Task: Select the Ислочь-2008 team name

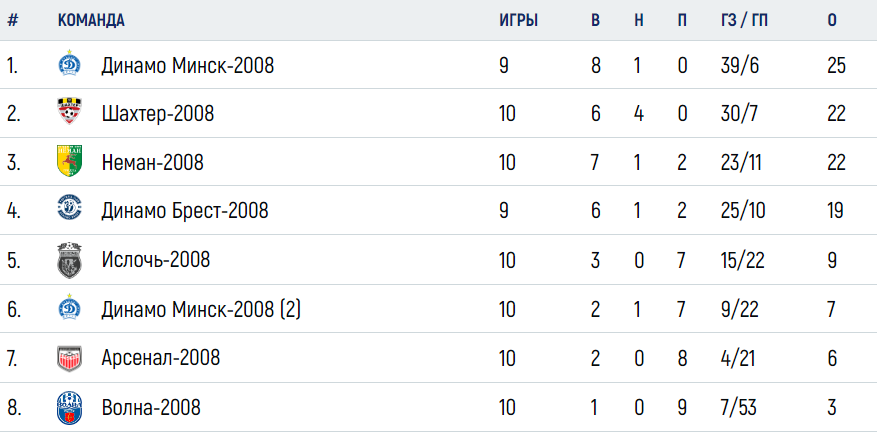Action: tap(156, 260)
